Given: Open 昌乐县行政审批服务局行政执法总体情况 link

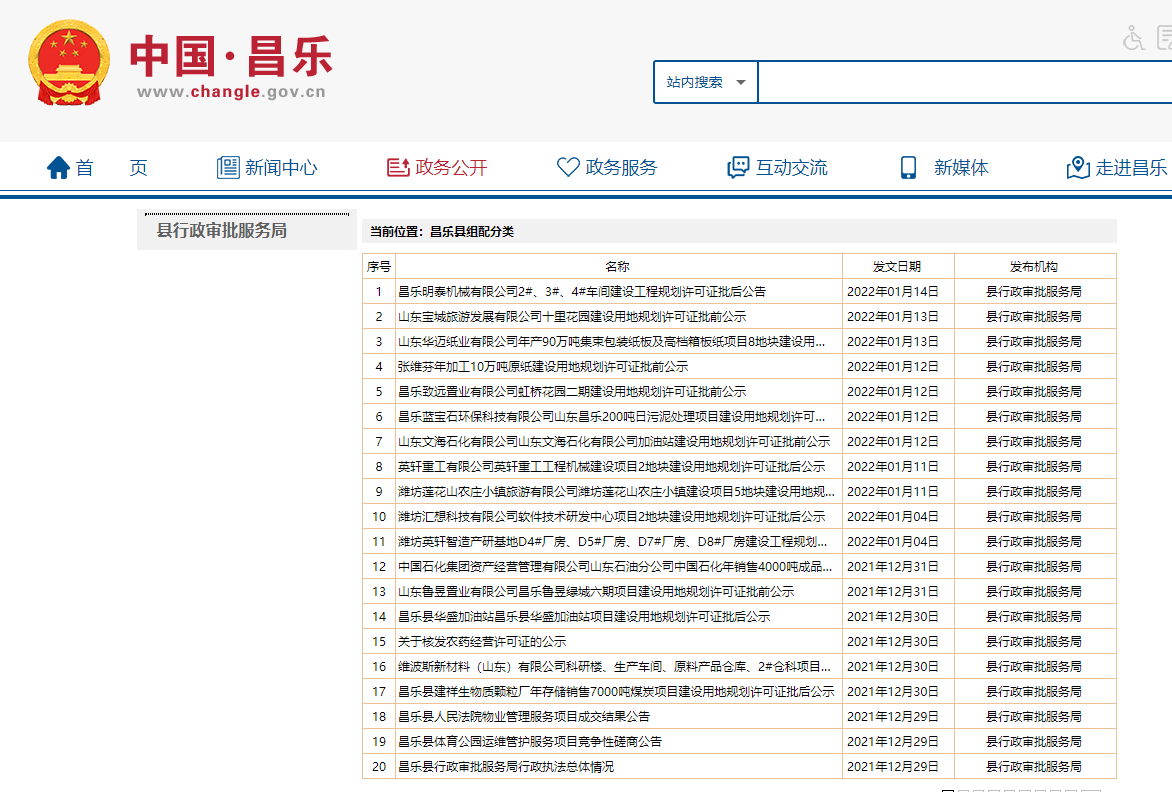Looking at the screenshot, I should coord(506,767).
